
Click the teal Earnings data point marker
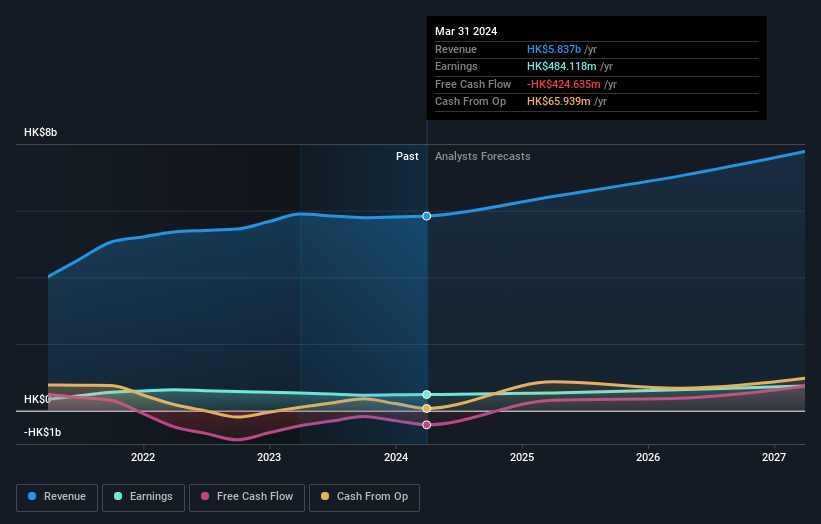[x=427, y=394]
